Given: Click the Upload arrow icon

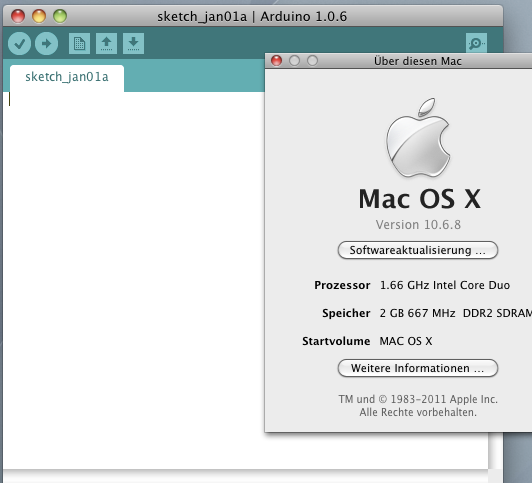Looking at the screenshot, I should (46, 43).
